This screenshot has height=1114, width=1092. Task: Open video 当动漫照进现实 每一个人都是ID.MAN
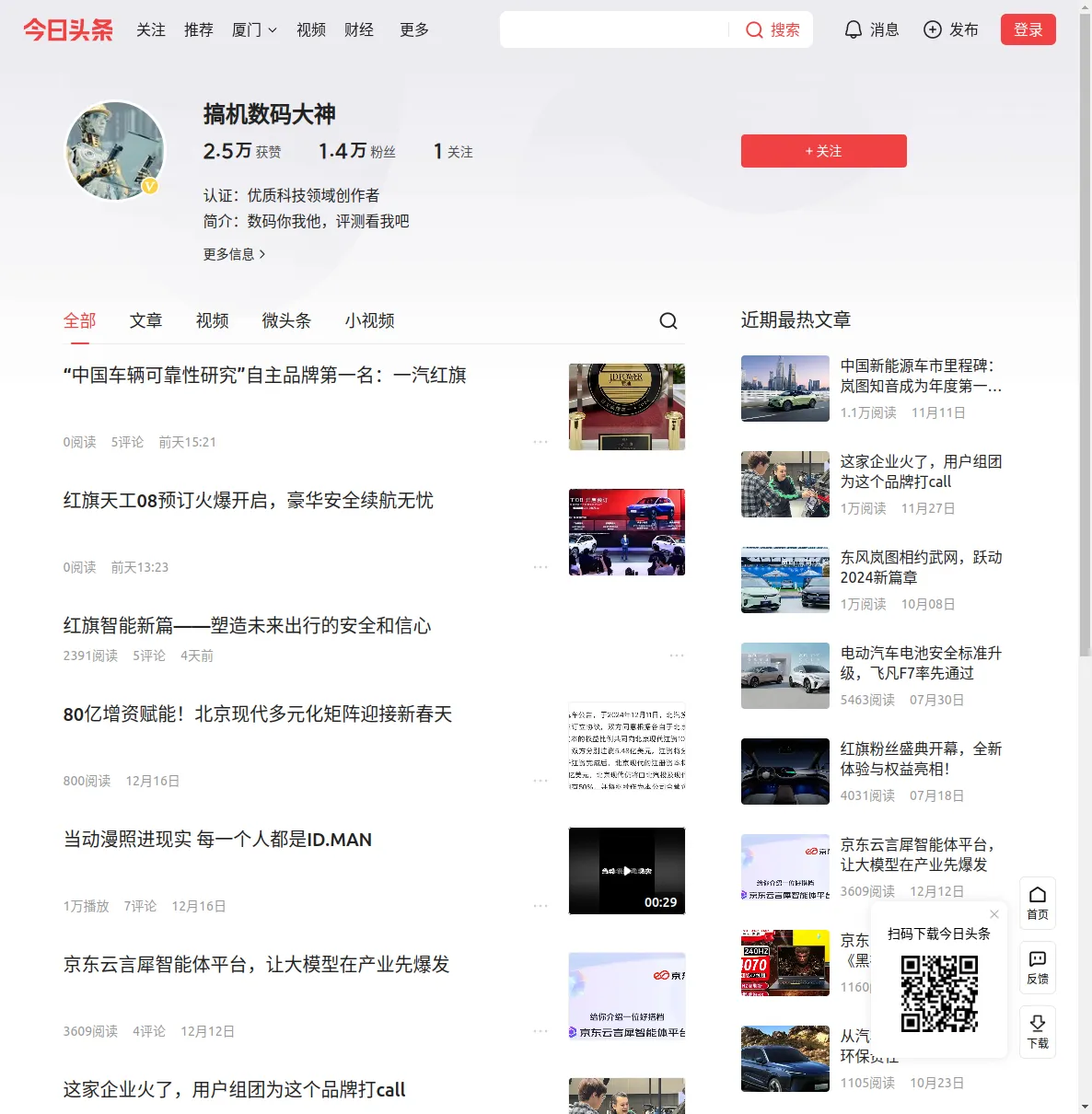pyautogui.click(x=218, y=840)
